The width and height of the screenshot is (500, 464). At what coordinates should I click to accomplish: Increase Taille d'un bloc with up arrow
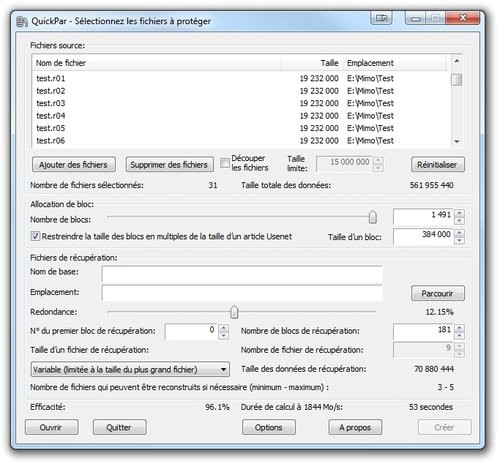point(460,233)
